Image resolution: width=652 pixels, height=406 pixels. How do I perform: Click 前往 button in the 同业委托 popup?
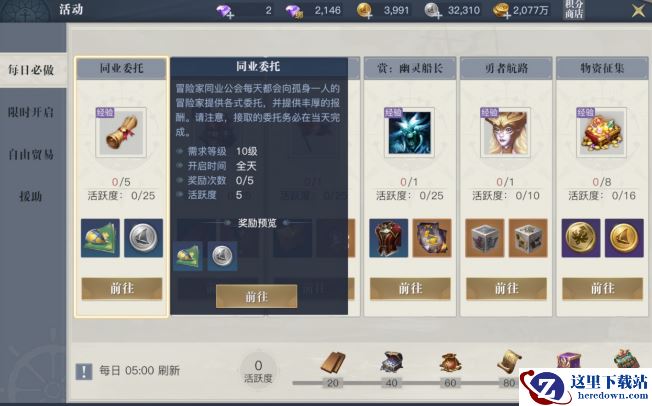[257, 296]
